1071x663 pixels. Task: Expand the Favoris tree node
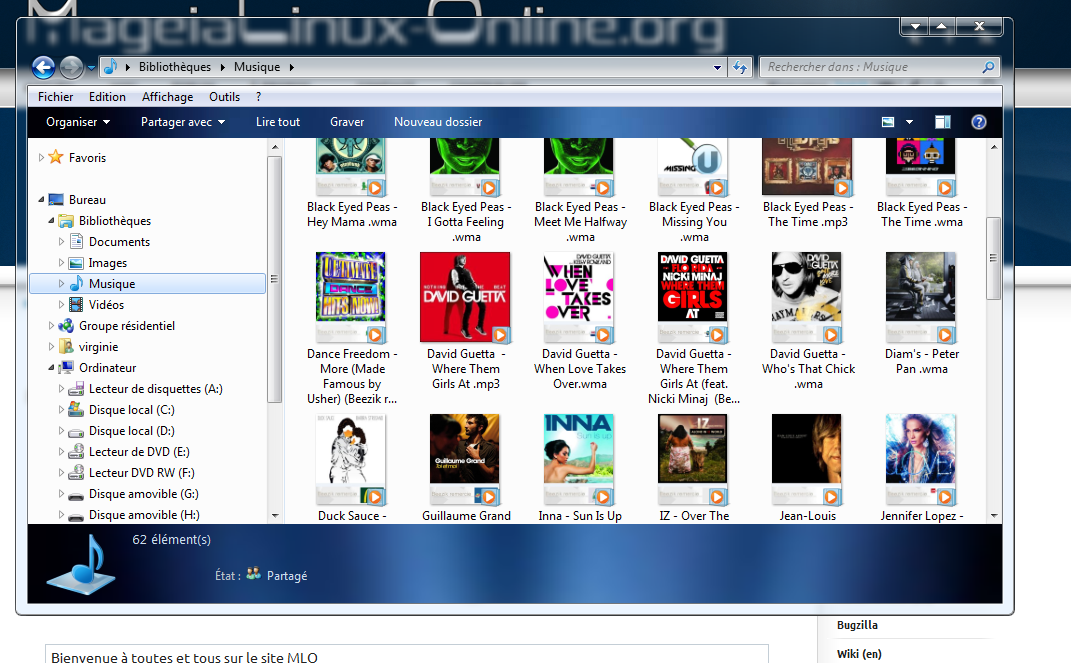tap(41, 158)
